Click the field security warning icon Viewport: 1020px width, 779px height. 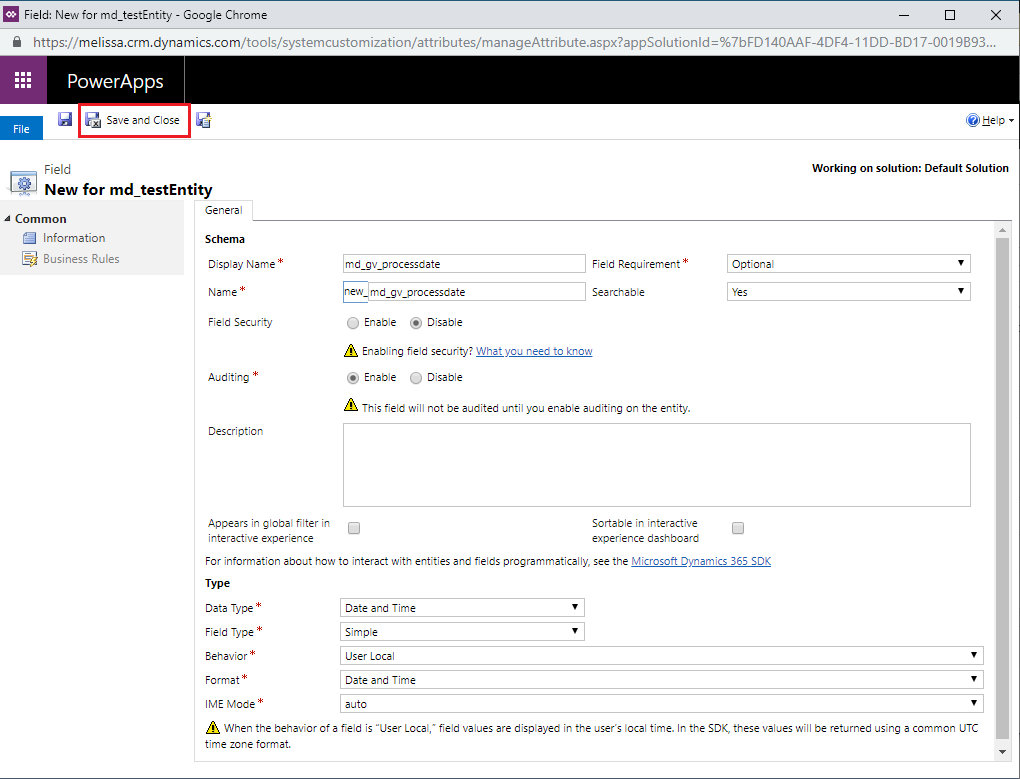point(351,350)
